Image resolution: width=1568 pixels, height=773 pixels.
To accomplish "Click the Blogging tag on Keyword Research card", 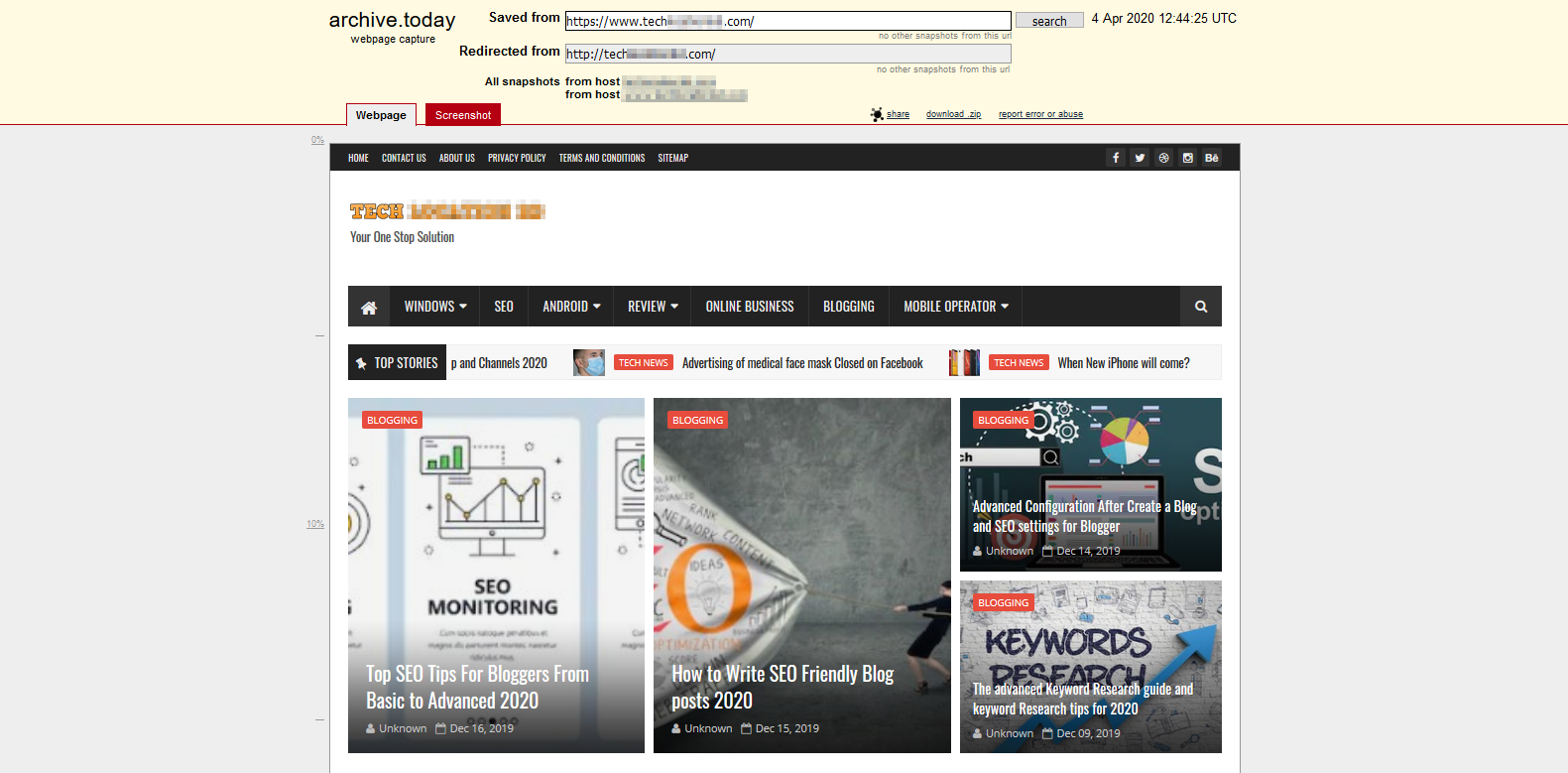I will [1004, 602].
